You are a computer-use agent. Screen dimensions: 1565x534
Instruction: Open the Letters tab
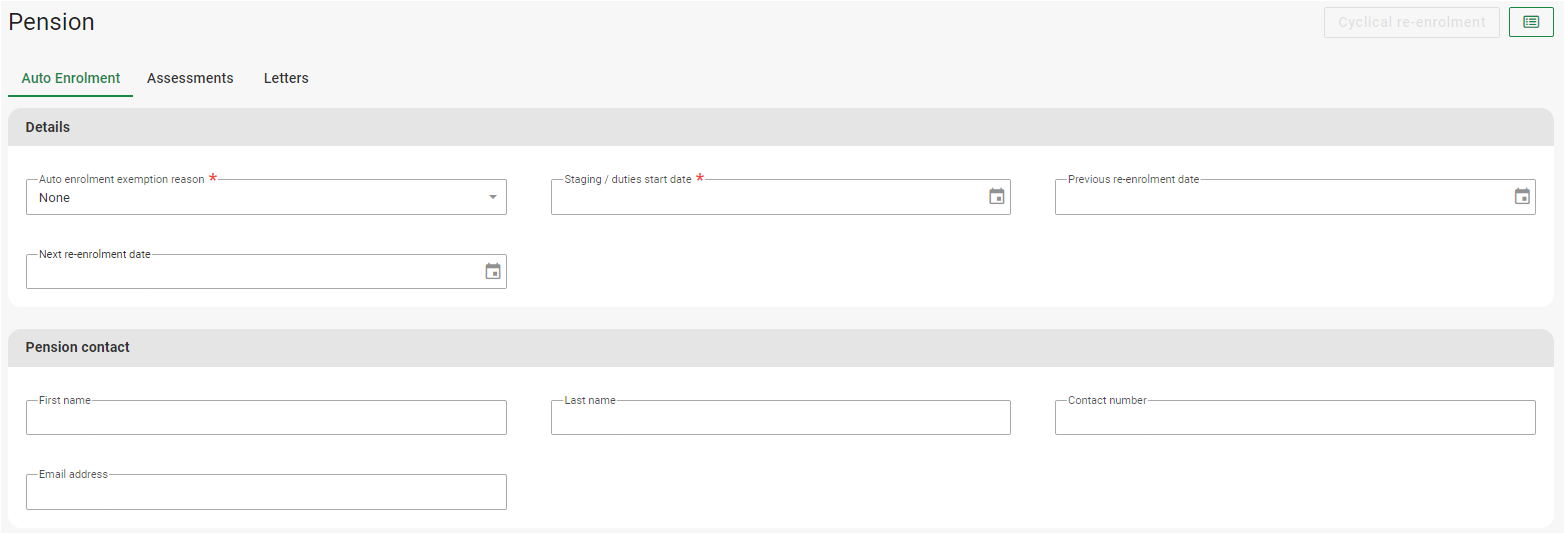tap(286, 78)
